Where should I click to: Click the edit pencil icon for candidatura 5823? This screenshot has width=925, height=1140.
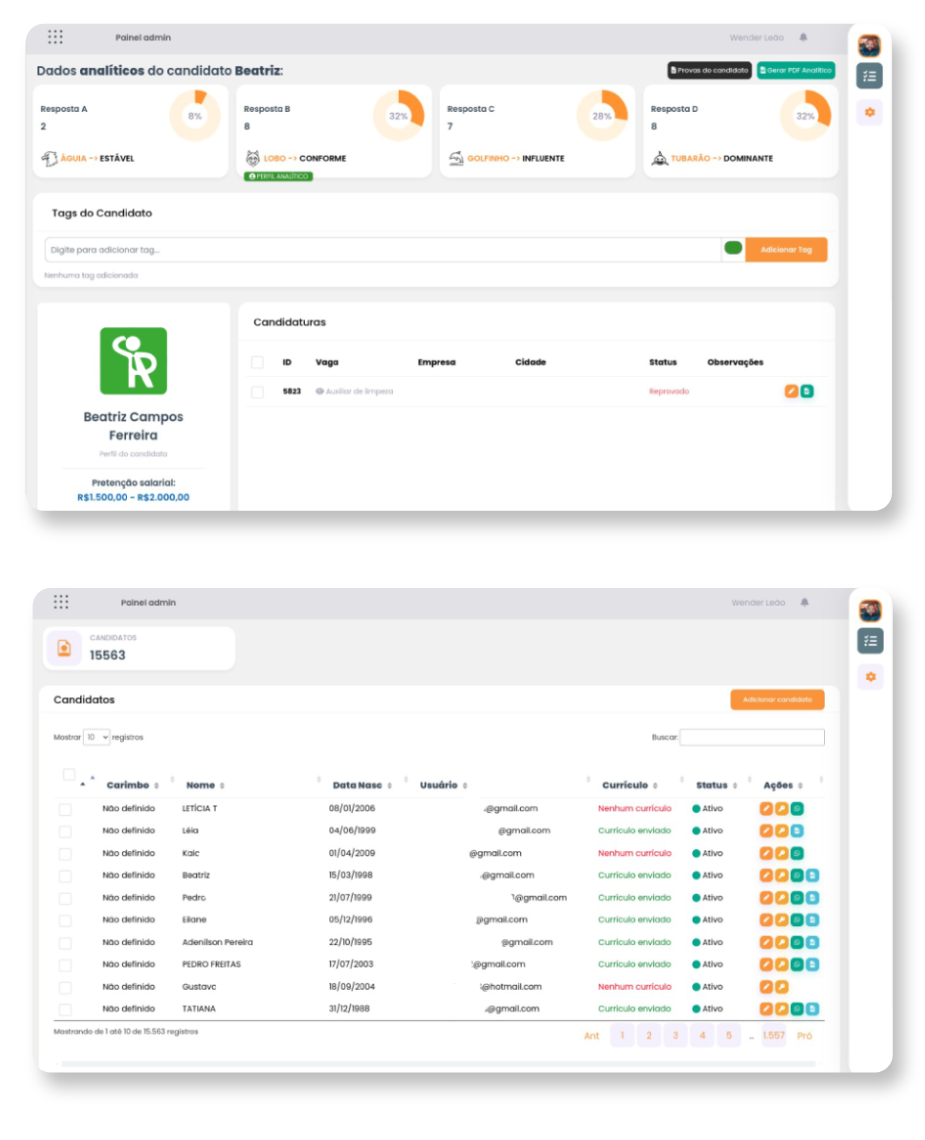[x=791, y=391]
